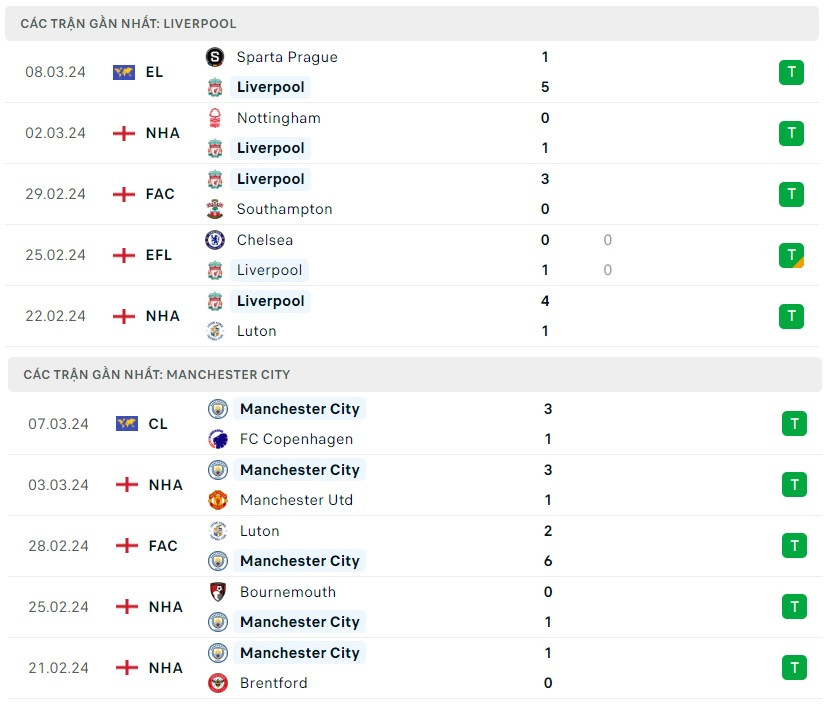Click the 08.03.24 match date

54,72
